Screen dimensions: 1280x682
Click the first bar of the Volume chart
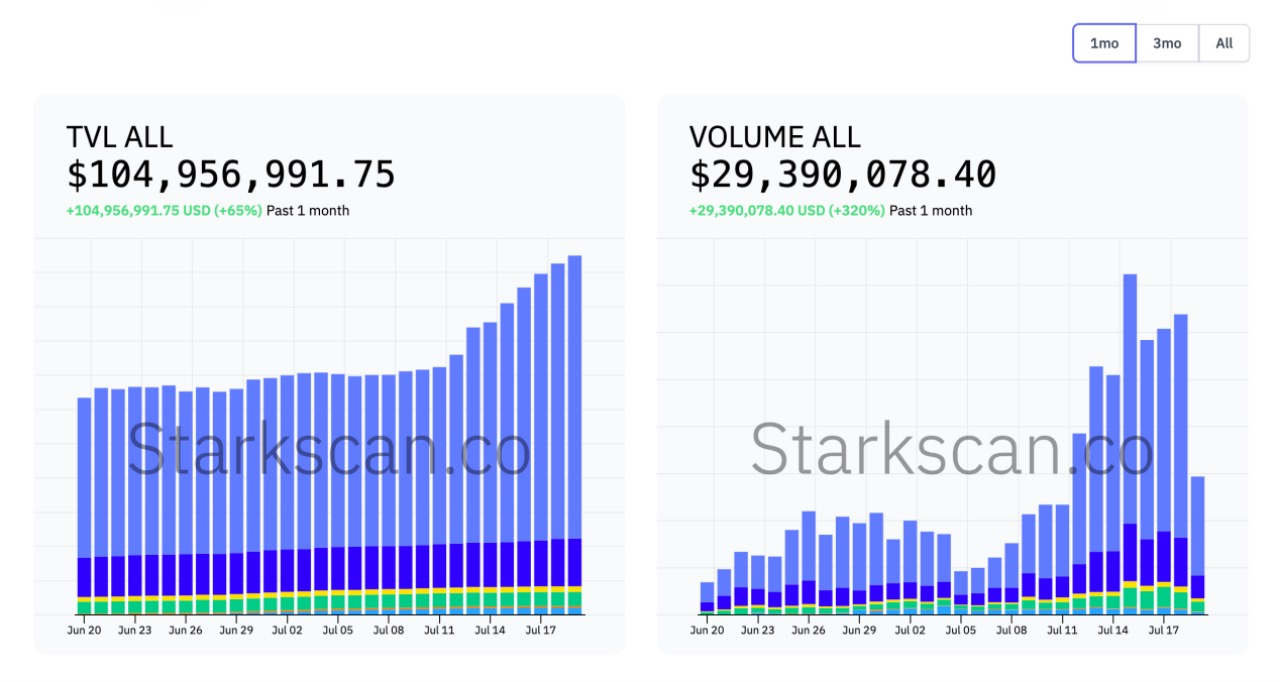[707, 598]
